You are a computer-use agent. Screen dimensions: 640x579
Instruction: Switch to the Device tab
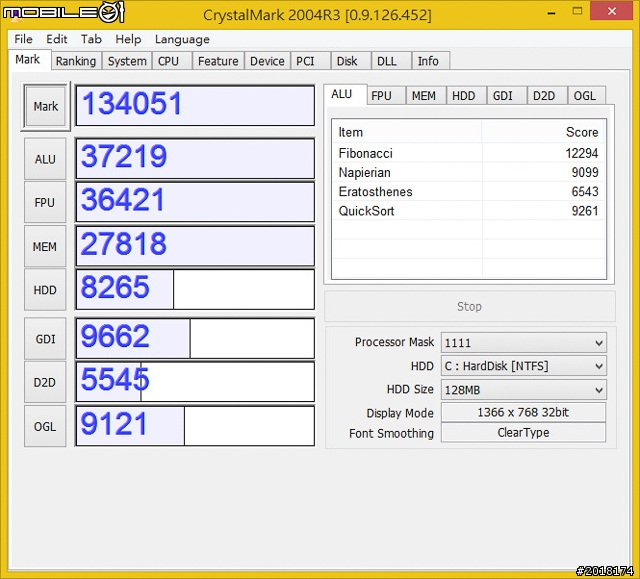[267, 61]
